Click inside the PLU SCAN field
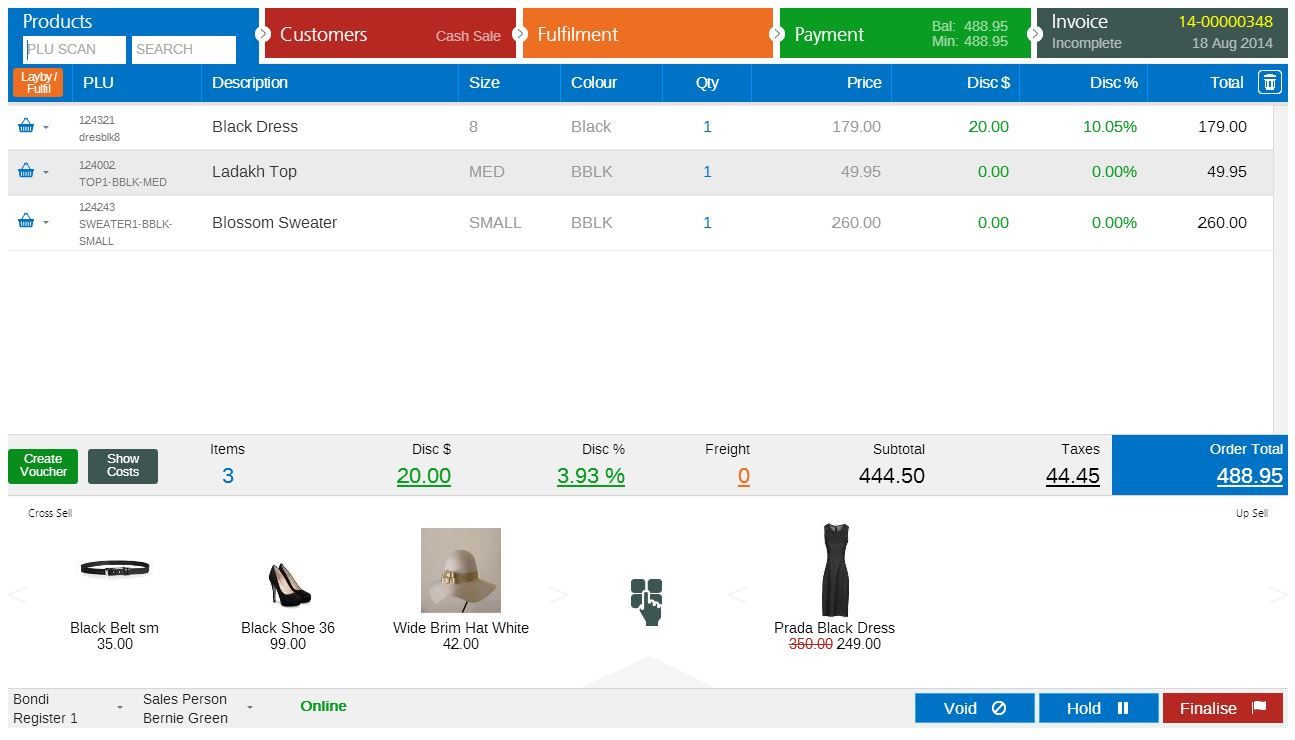 pos(74,49)
